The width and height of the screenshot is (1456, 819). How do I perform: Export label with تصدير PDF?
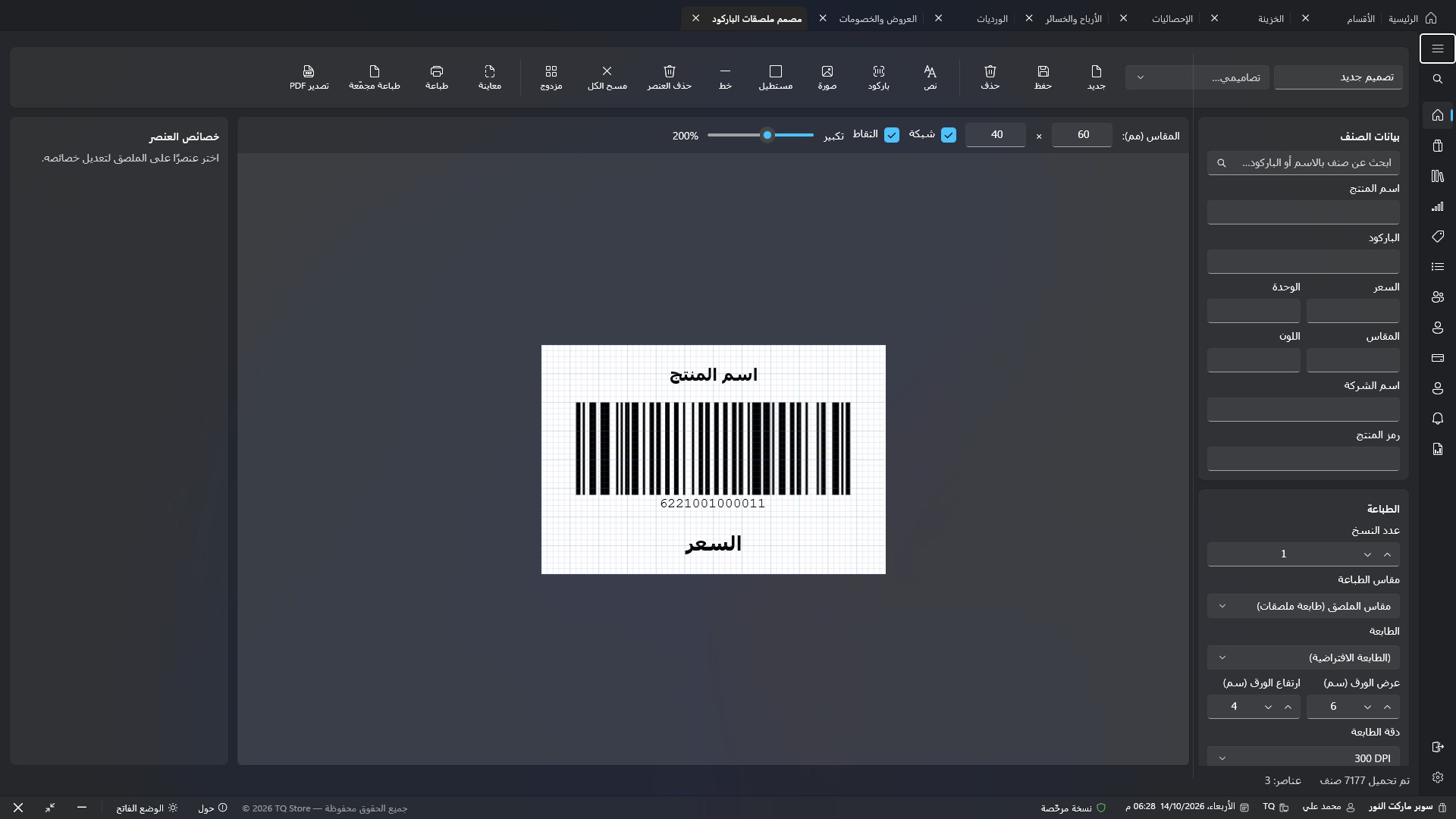point(309,77)
